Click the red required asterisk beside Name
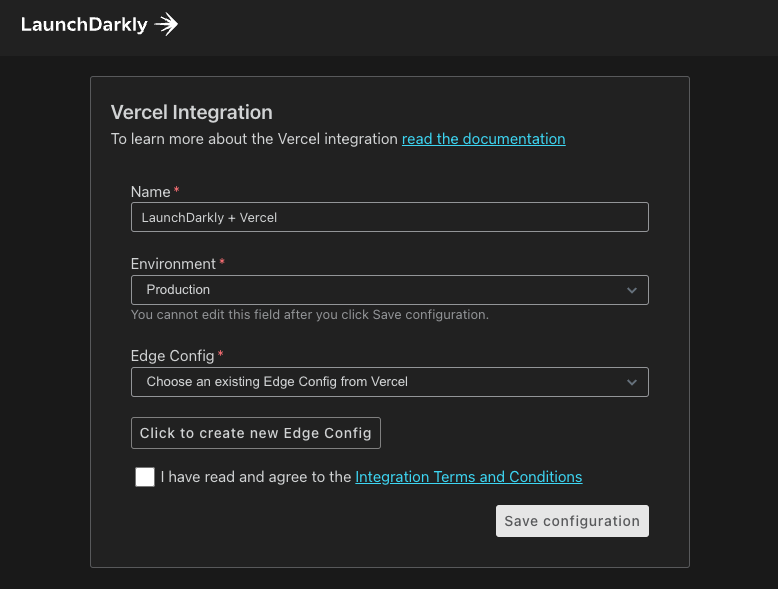778x589 pixels. coord(177,190)
